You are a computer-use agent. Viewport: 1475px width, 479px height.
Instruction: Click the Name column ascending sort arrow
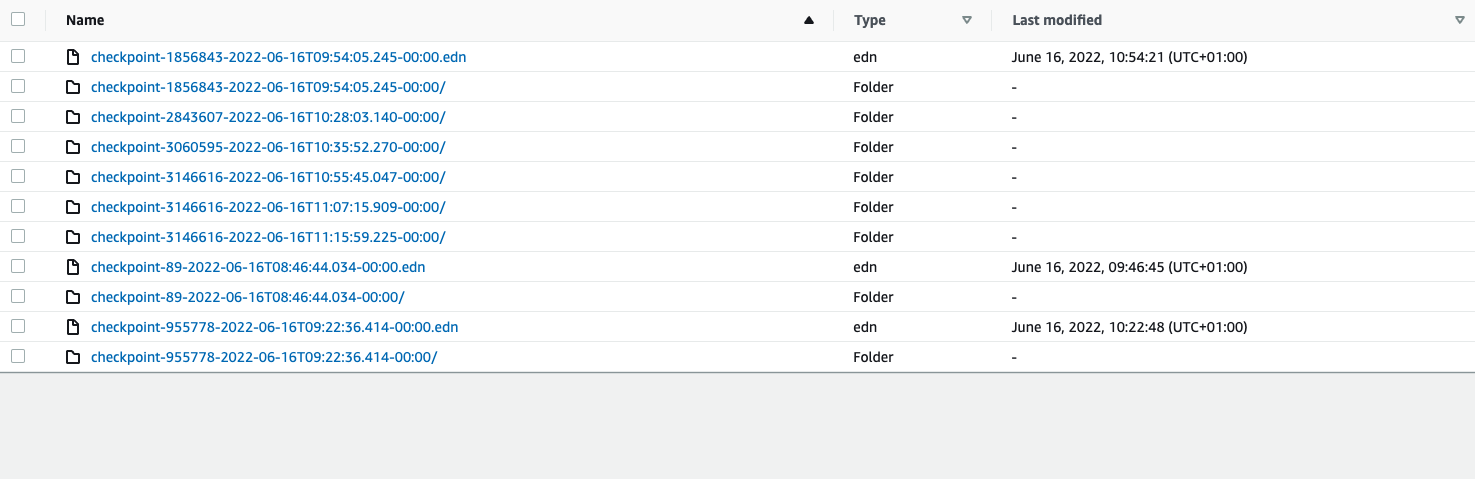(809, 20)
